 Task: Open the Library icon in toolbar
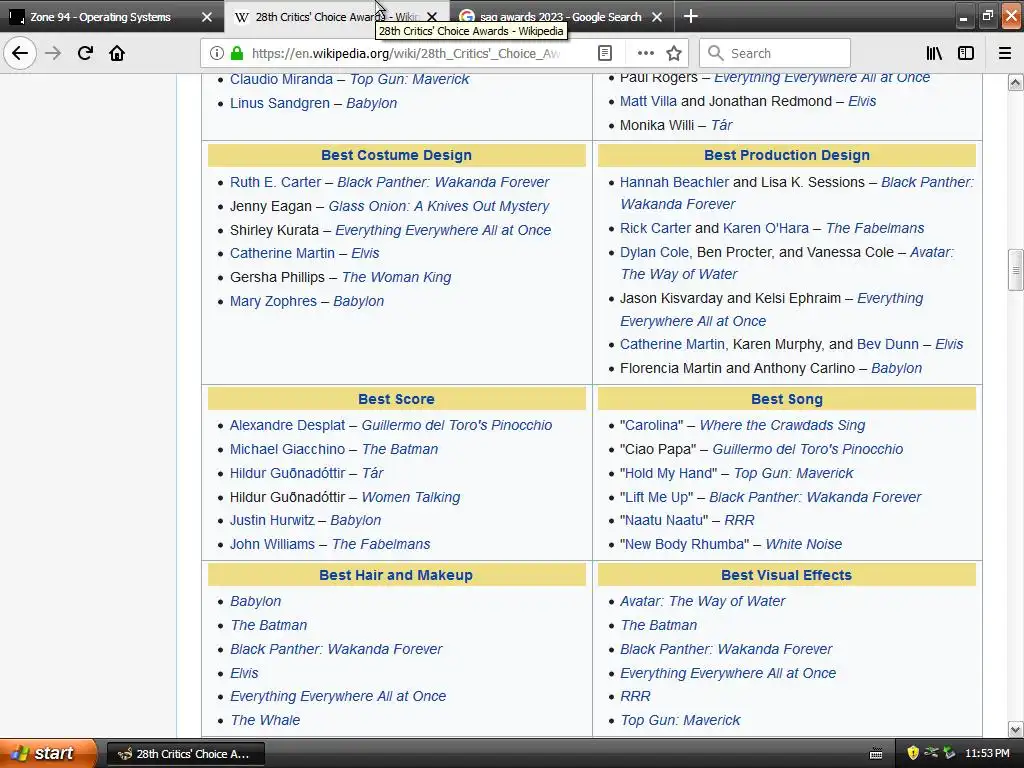click(x=934, y=53)
